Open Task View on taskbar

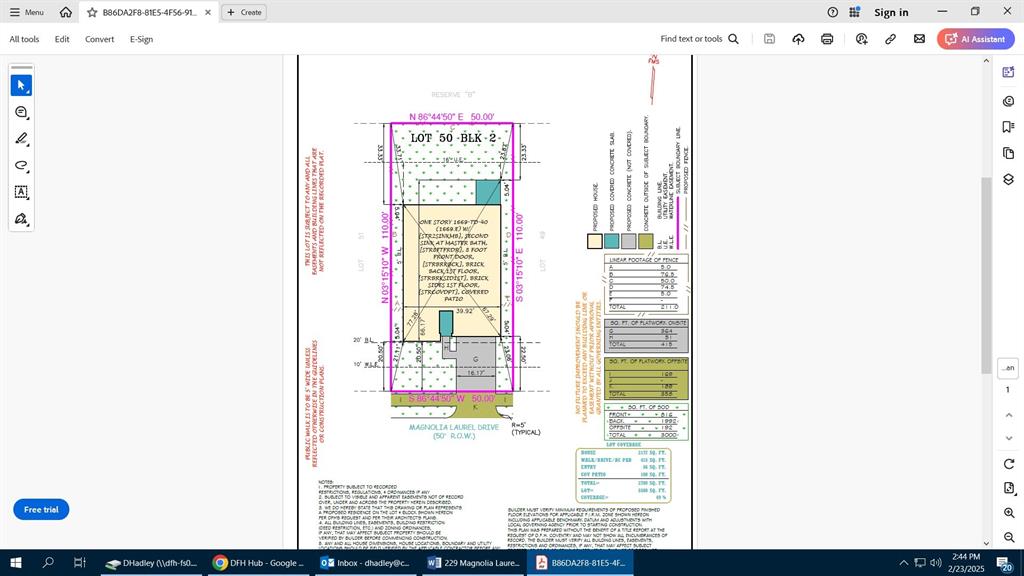coord(79,562)
